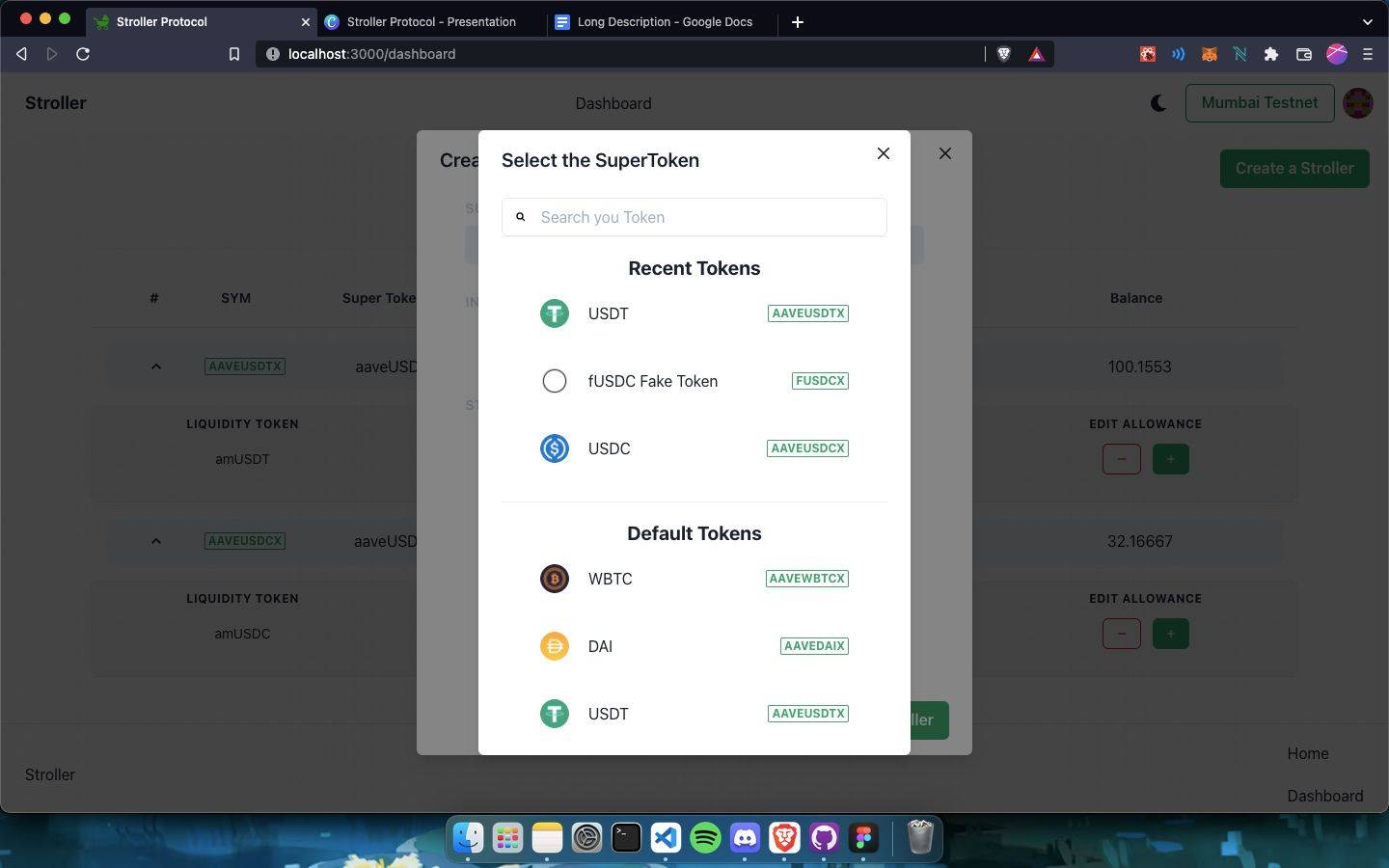Launch Spotify from the dock
The width and height of the screenshot is (1389, 868).
tap(705, 837)
